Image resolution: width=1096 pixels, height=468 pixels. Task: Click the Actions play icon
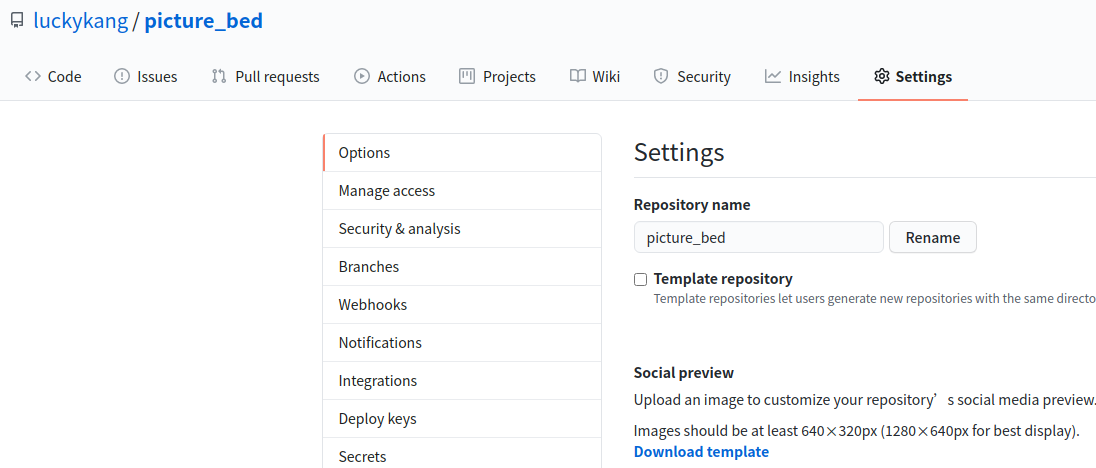[362, 76]
